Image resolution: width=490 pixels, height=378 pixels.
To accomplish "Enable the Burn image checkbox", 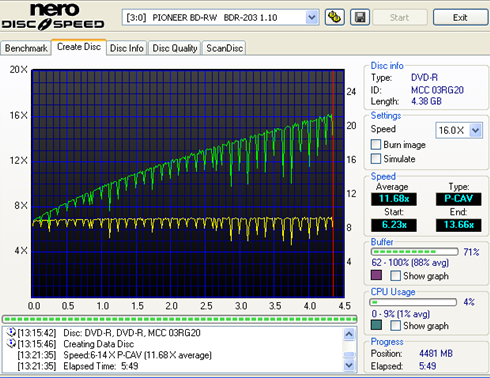I will click(x=376, y=145).
